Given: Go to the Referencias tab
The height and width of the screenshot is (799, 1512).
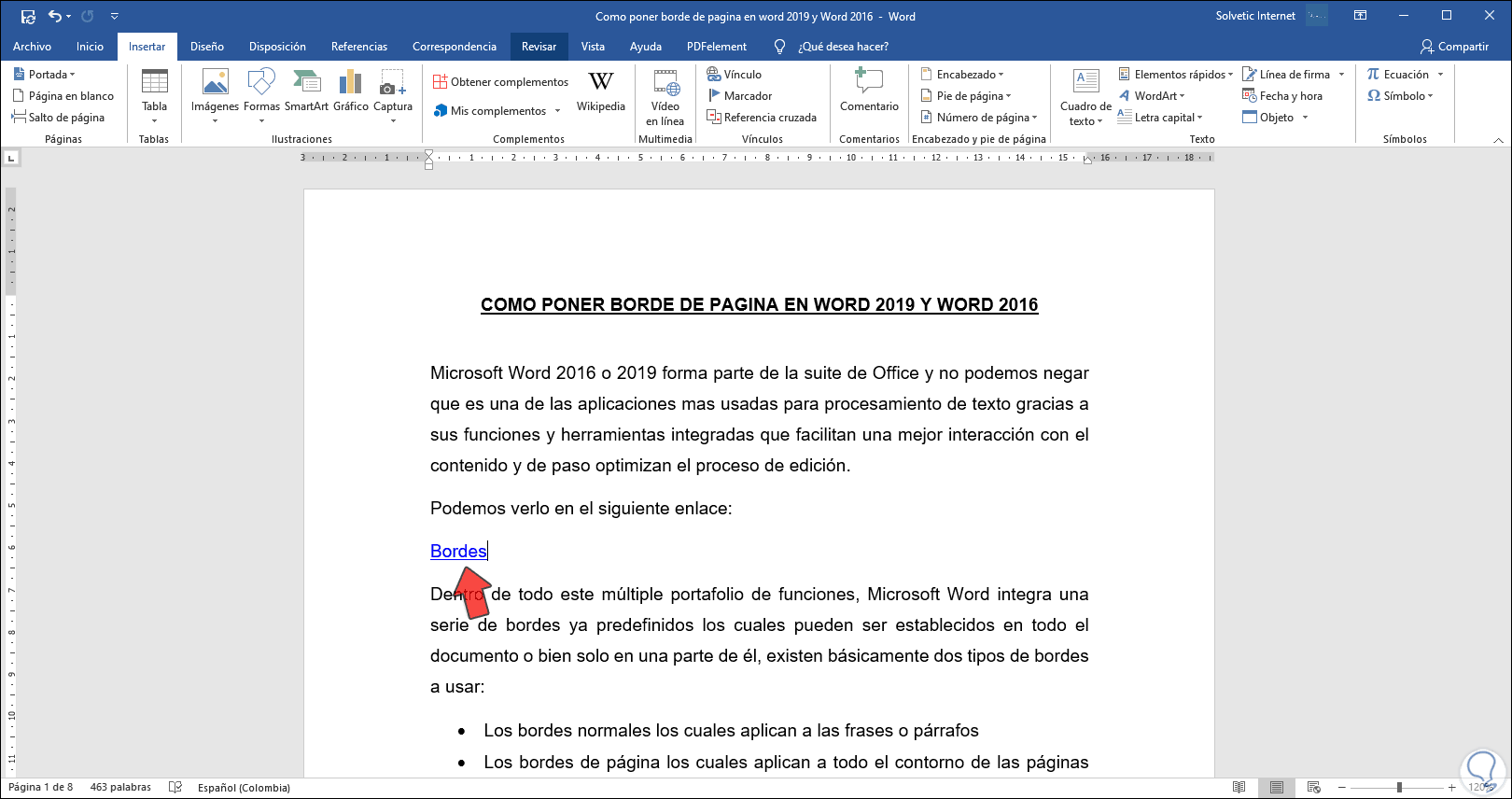Looking at the screenshot, I should pos(359,47).
